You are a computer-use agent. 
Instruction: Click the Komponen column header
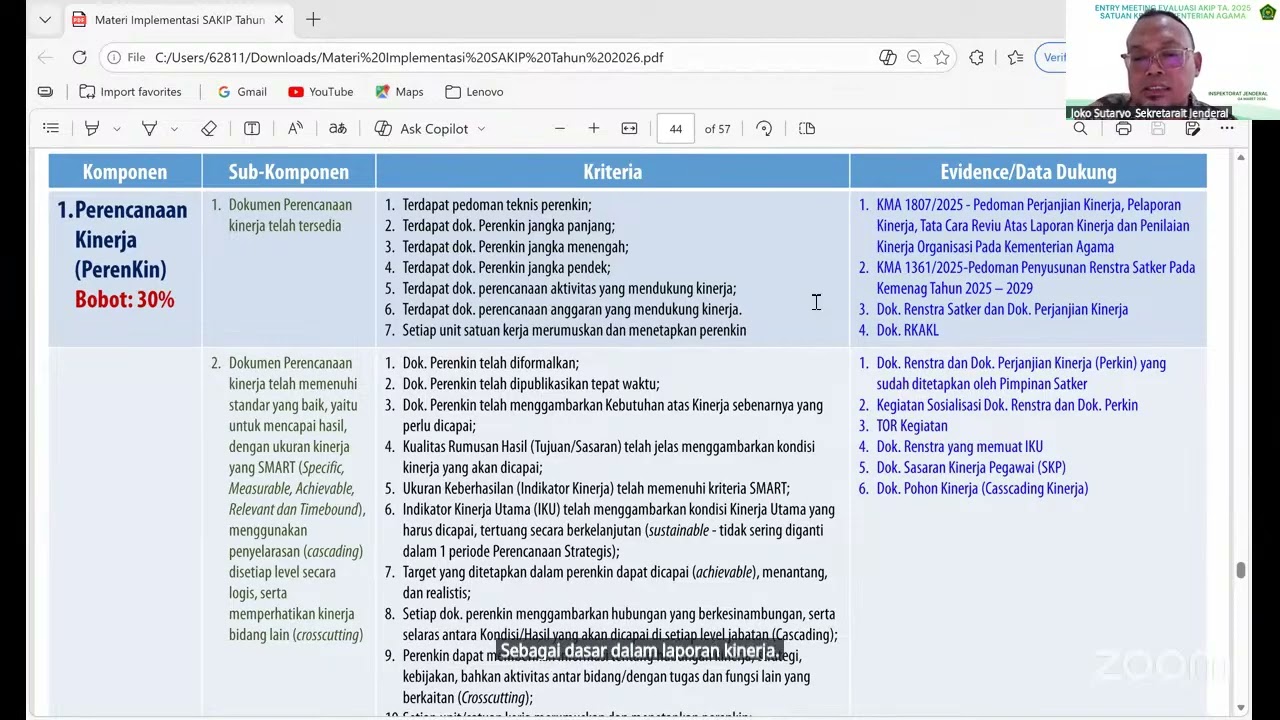(x=125, y=172)
